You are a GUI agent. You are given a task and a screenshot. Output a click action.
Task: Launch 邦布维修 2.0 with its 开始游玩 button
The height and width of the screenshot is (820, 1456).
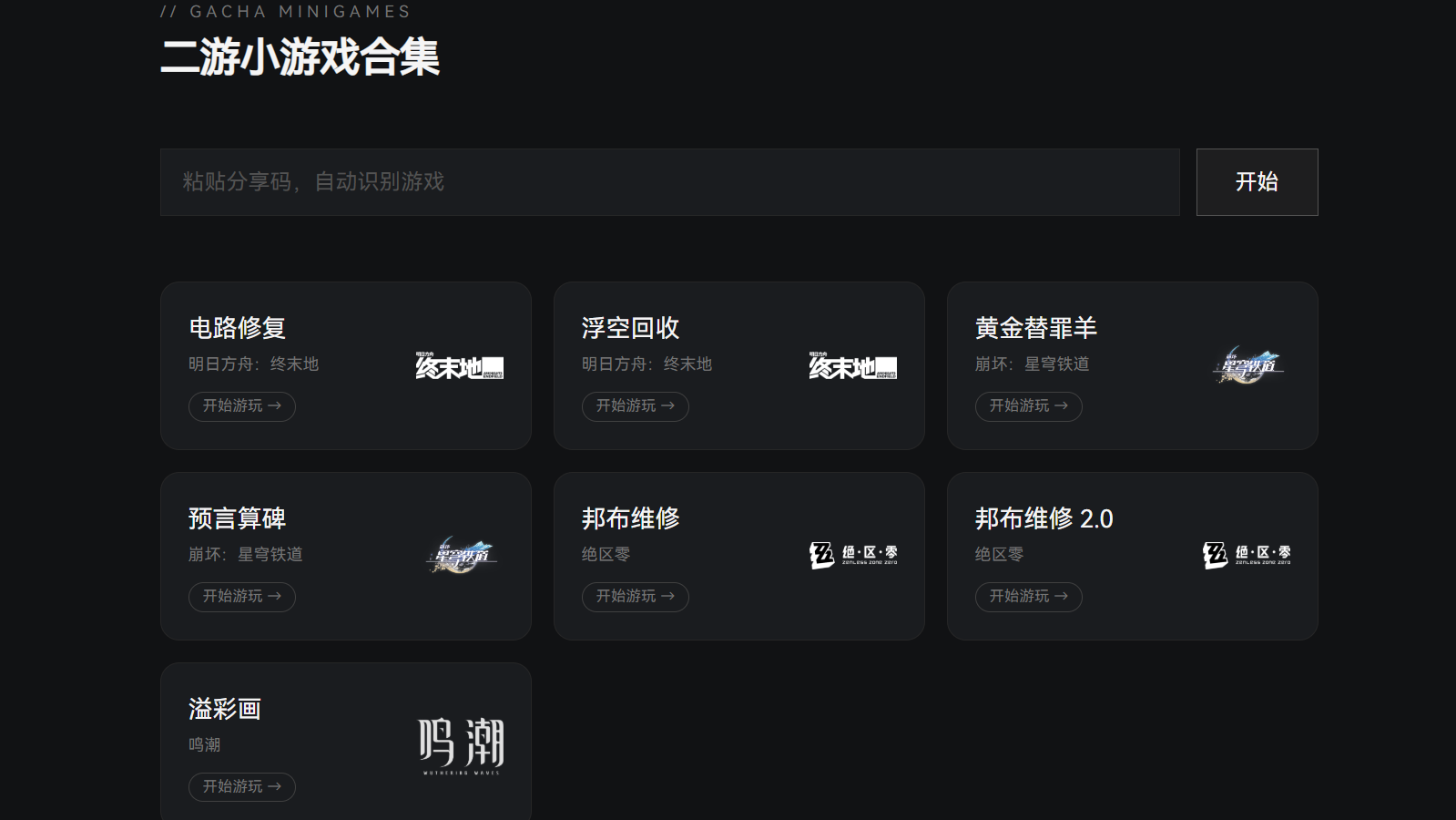1029,597
